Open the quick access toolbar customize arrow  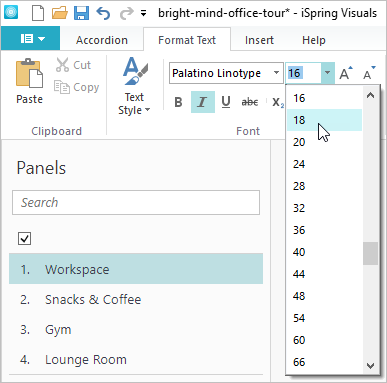coord(144,14)
